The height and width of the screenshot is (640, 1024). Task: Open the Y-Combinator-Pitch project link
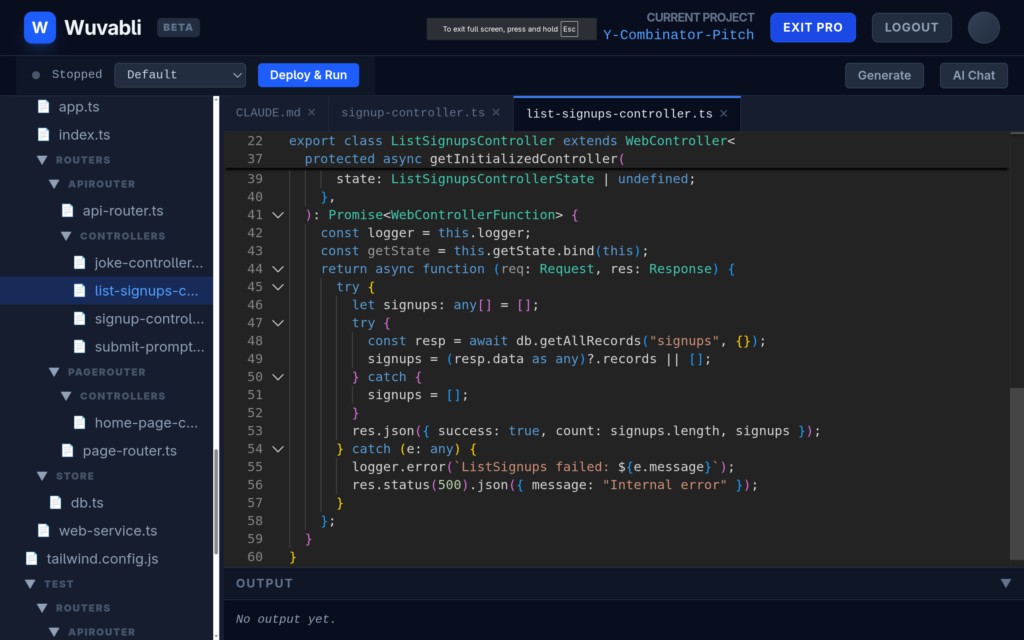(678, 35)
